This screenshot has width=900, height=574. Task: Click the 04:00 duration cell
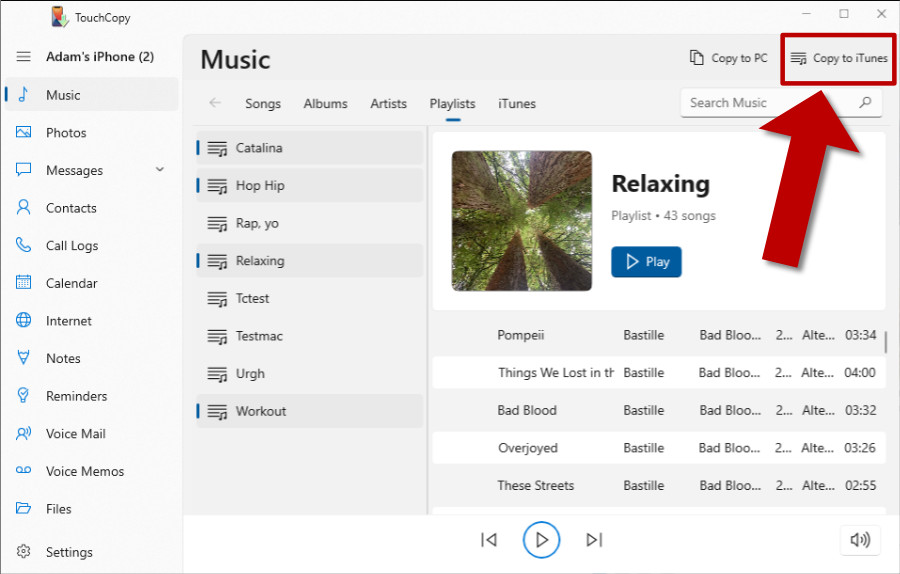click(860, 373)
